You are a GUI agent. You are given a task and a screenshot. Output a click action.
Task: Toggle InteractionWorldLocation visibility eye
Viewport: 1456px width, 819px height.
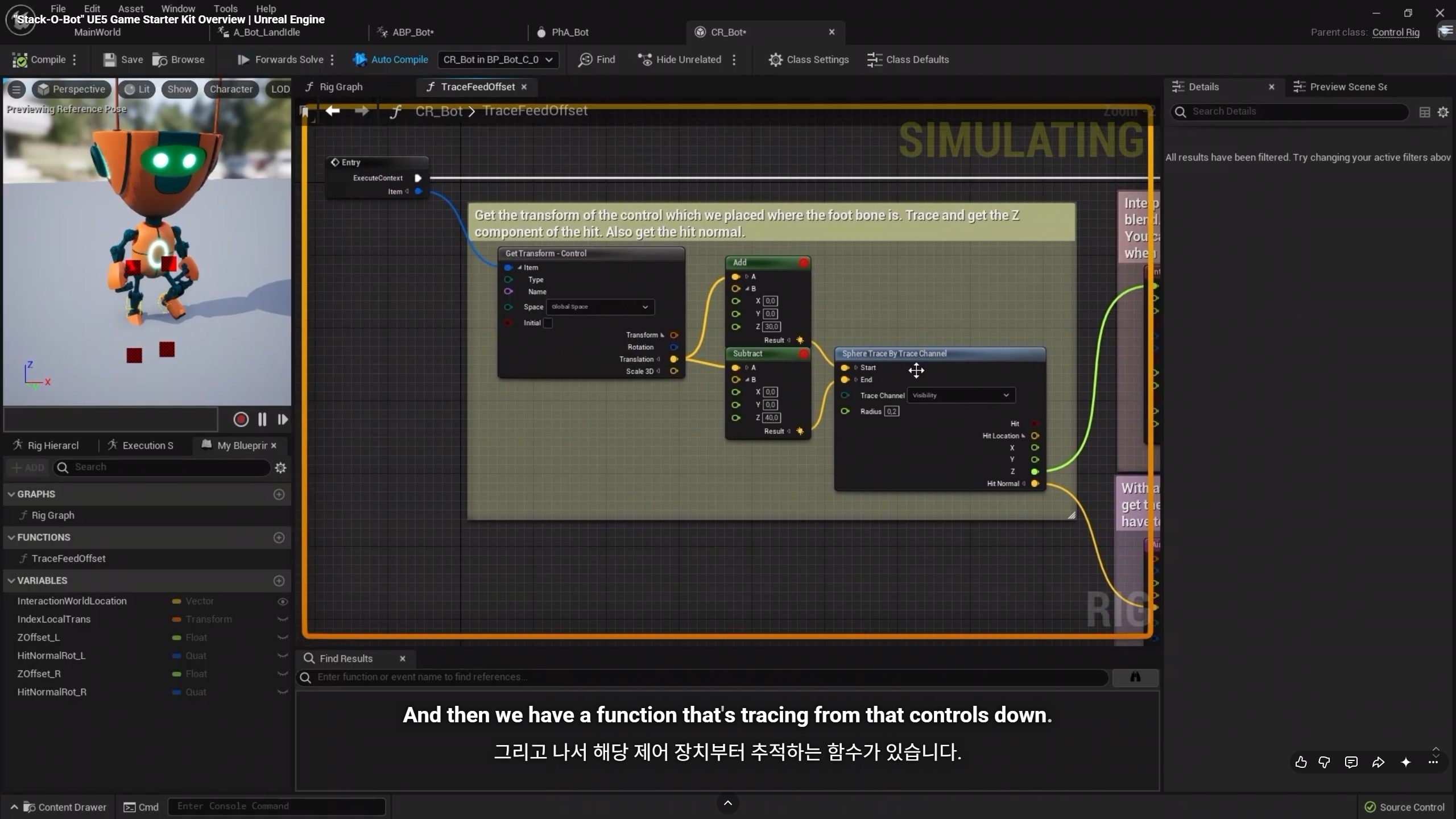click(282, 601)
